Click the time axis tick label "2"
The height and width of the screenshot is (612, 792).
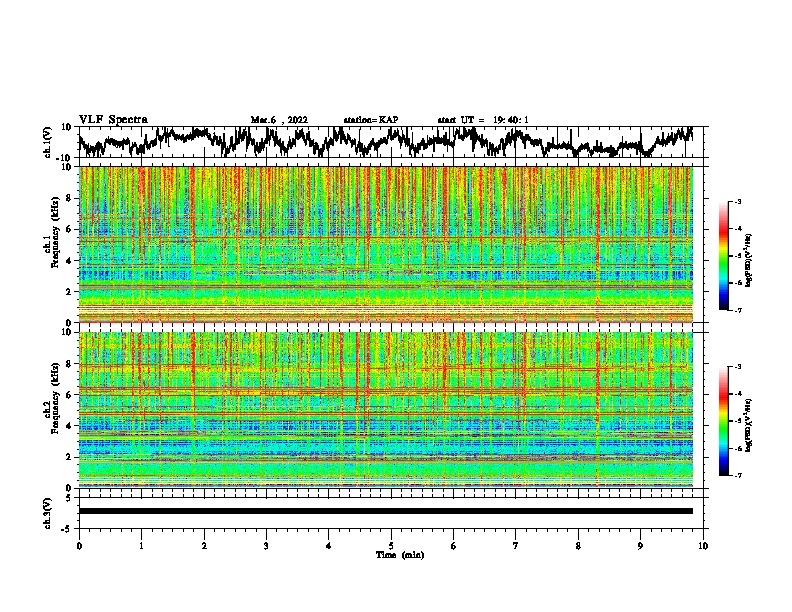tap(204, 546)
